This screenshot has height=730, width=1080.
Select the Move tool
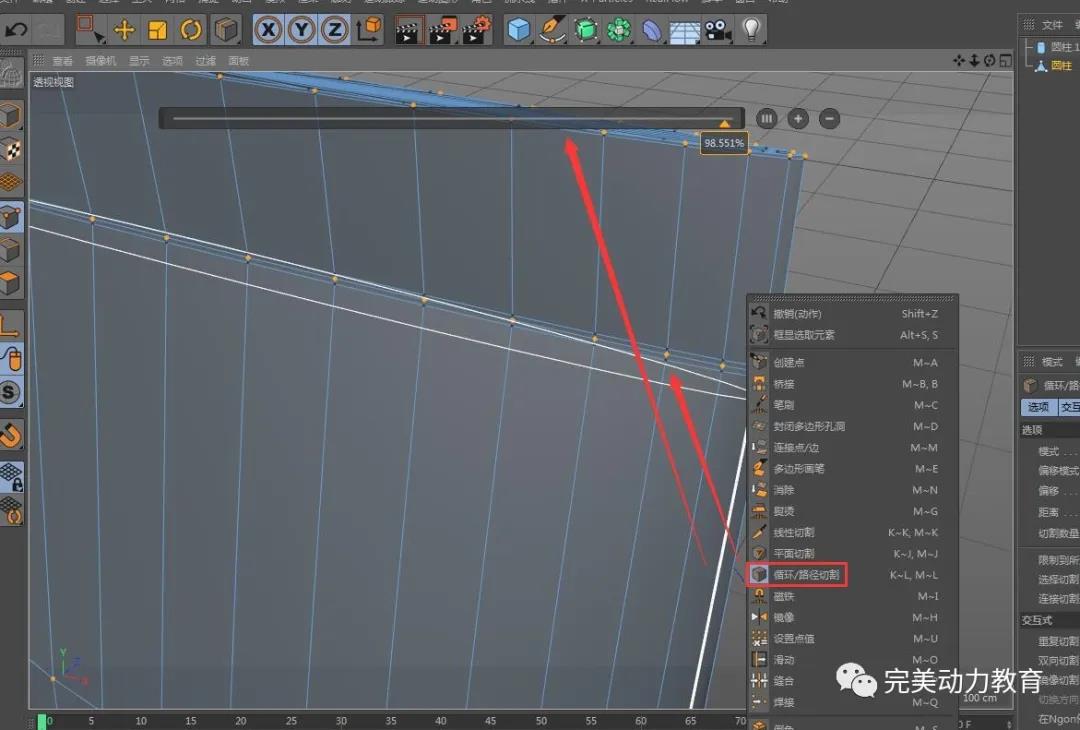tap(124, 29)
